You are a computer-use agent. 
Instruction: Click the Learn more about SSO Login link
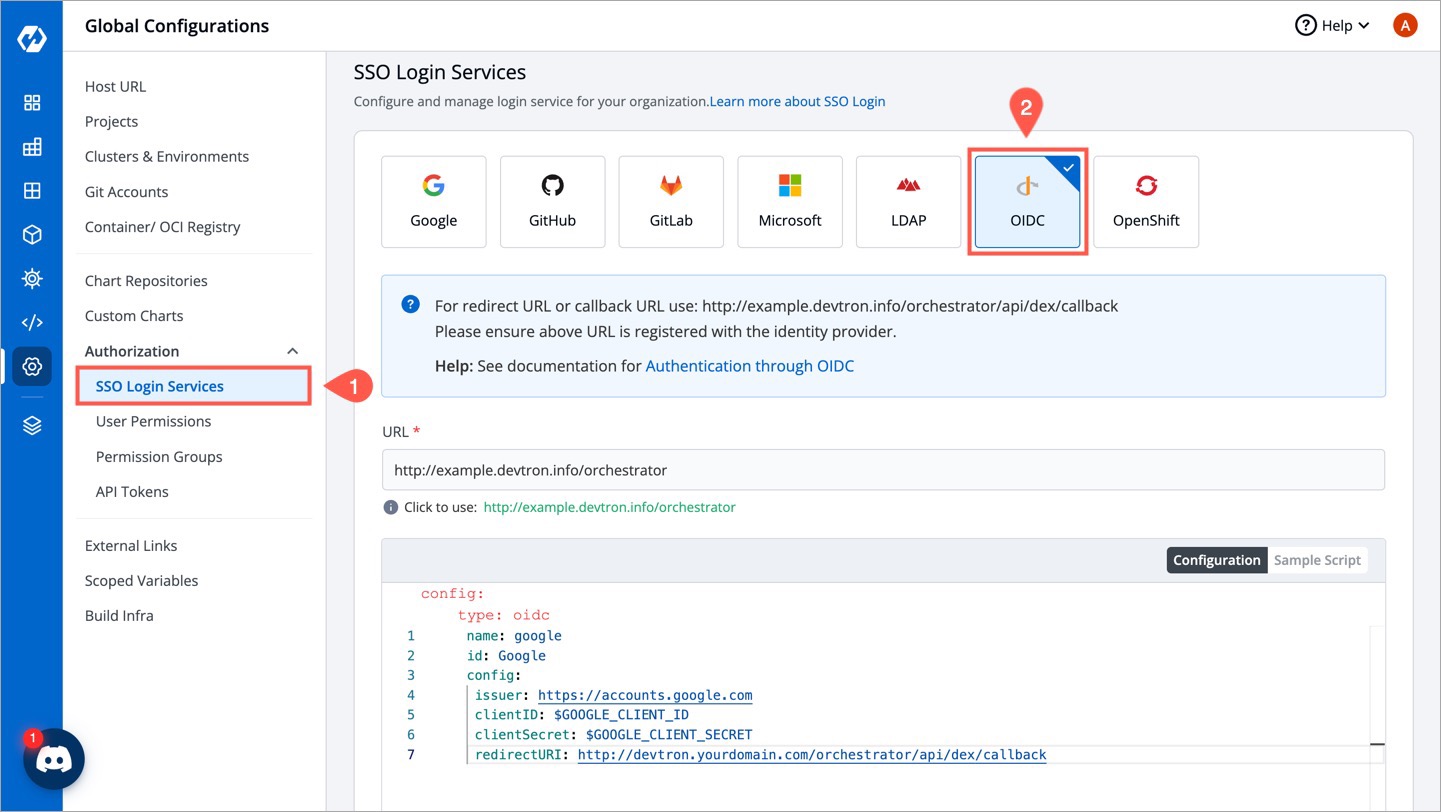click(x=797, y=101)
